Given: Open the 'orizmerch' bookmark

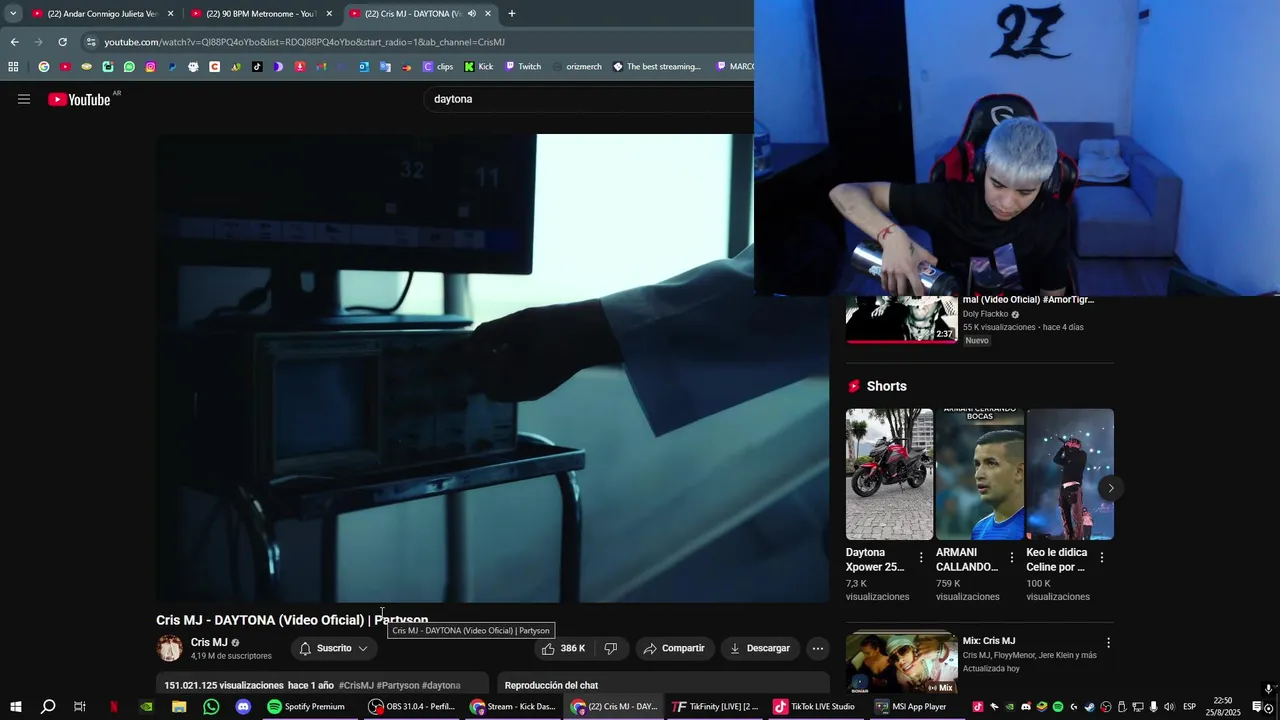Looking at the screenshot, I should 577,67.
